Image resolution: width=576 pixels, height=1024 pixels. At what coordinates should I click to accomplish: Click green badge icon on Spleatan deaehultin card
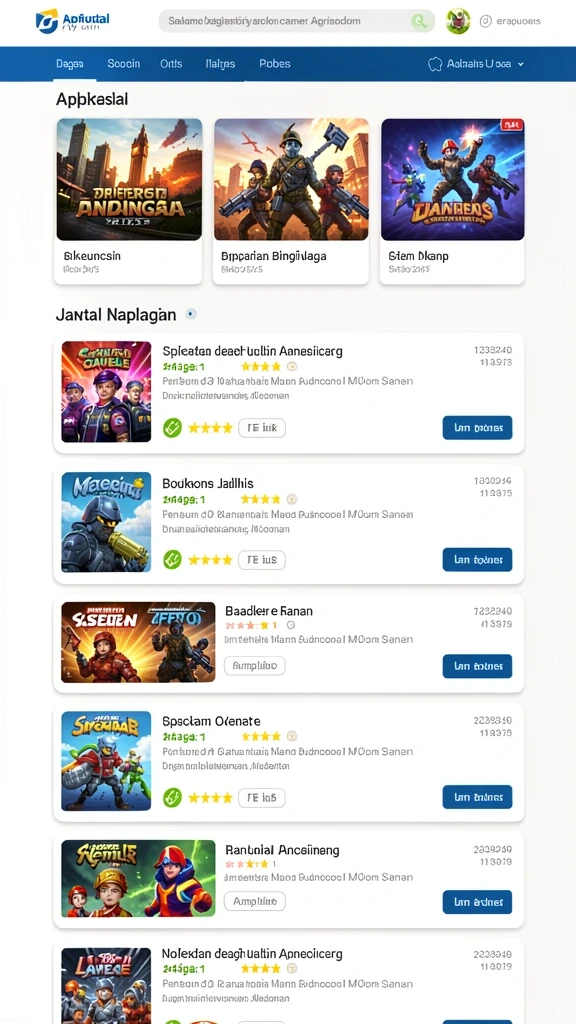click(x=172, y=428)
